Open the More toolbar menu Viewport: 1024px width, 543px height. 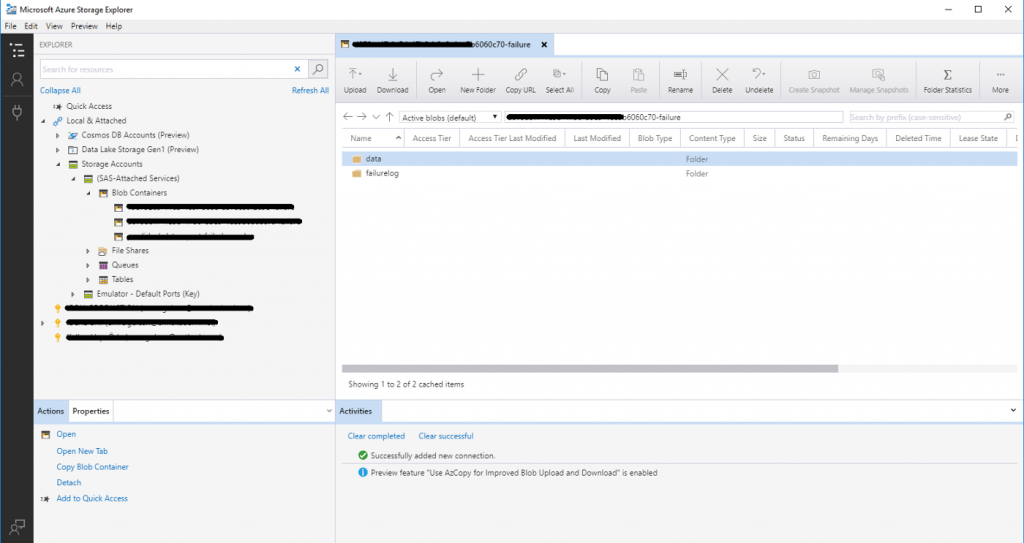click(x=1000, y=80)
